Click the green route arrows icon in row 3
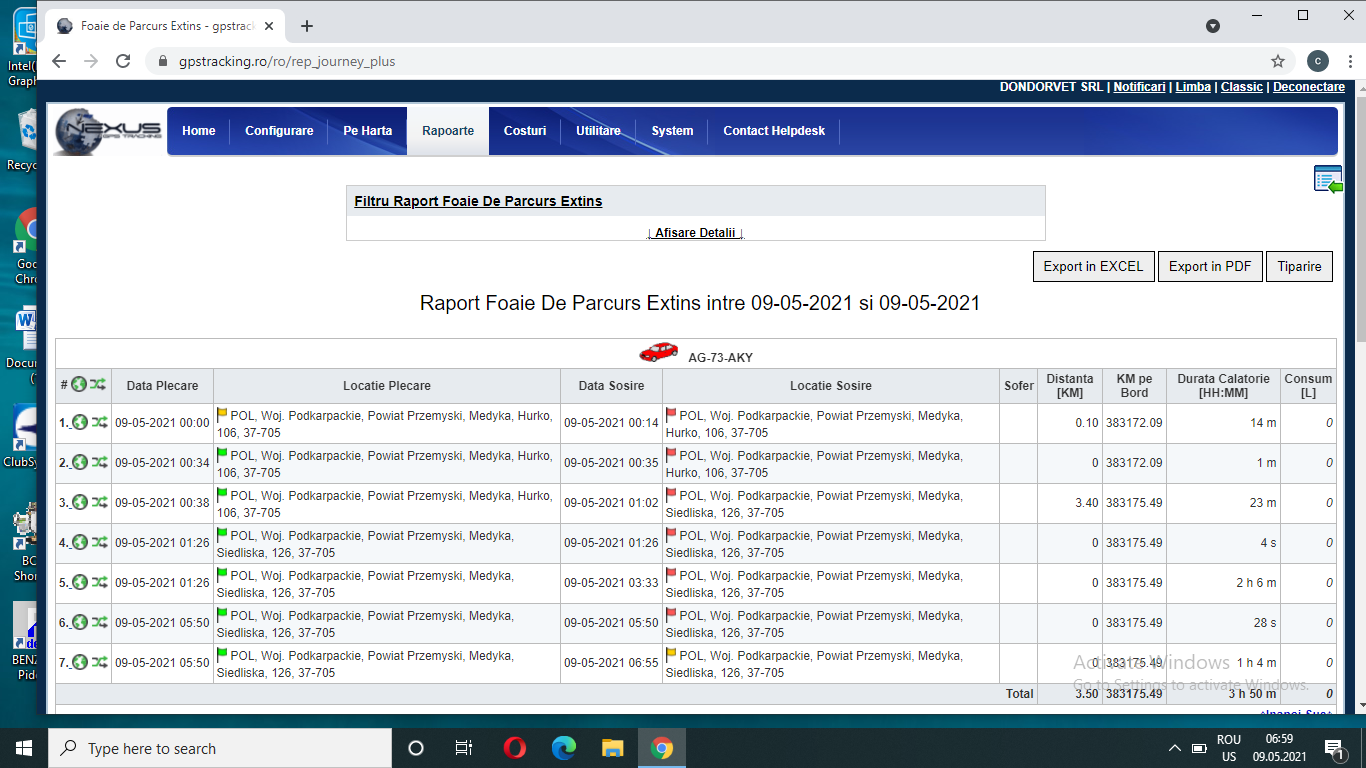 pyautogui.click(x=99, y=503)
